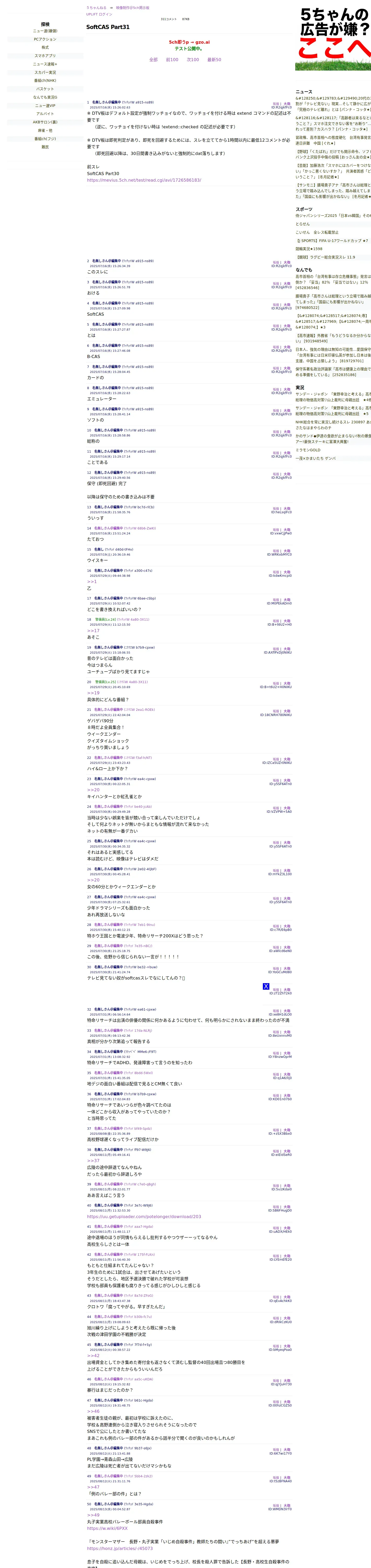The image size is (371, 1568).
Task: Follow the >>19 anchor in post 20
Action: tap(93, 693)
